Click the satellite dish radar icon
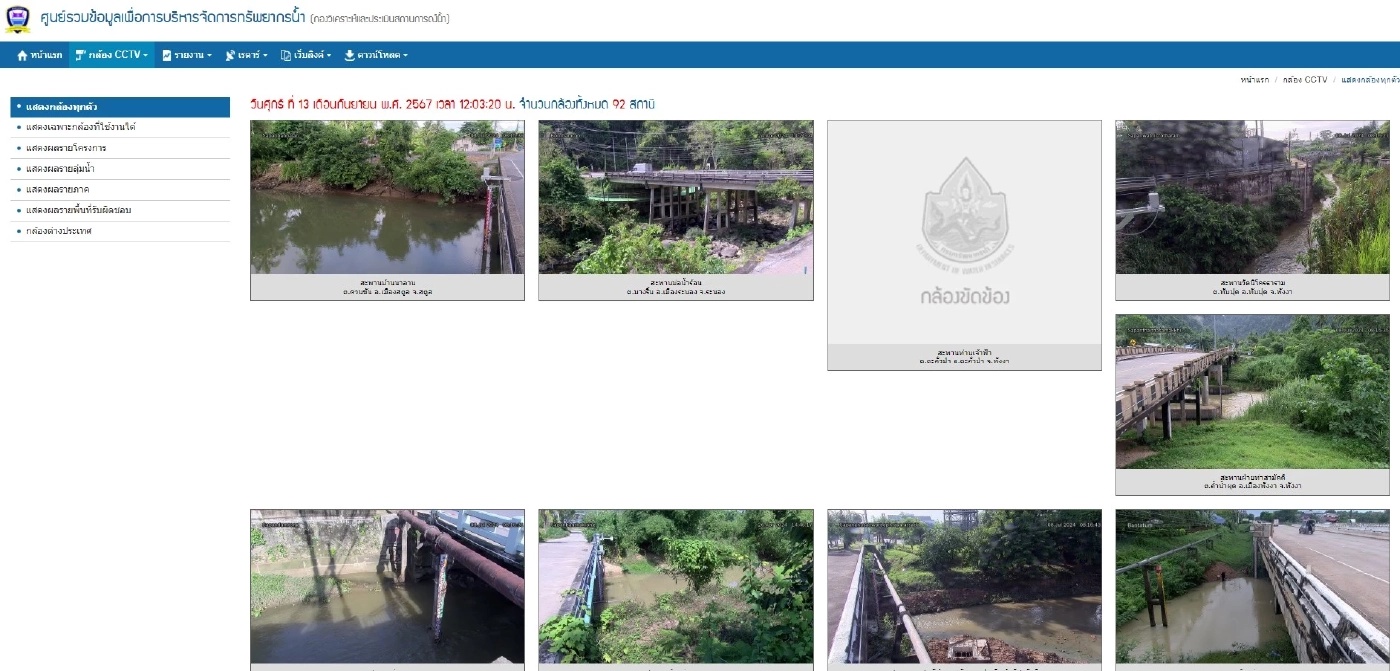Screen dimensions: 1400x671 tap(230, 55)
